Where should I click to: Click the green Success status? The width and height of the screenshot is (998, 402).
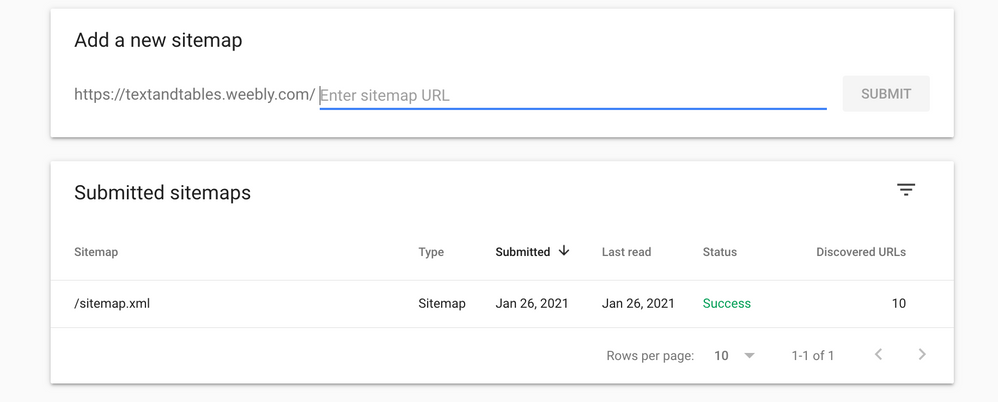tap(727, 304)
